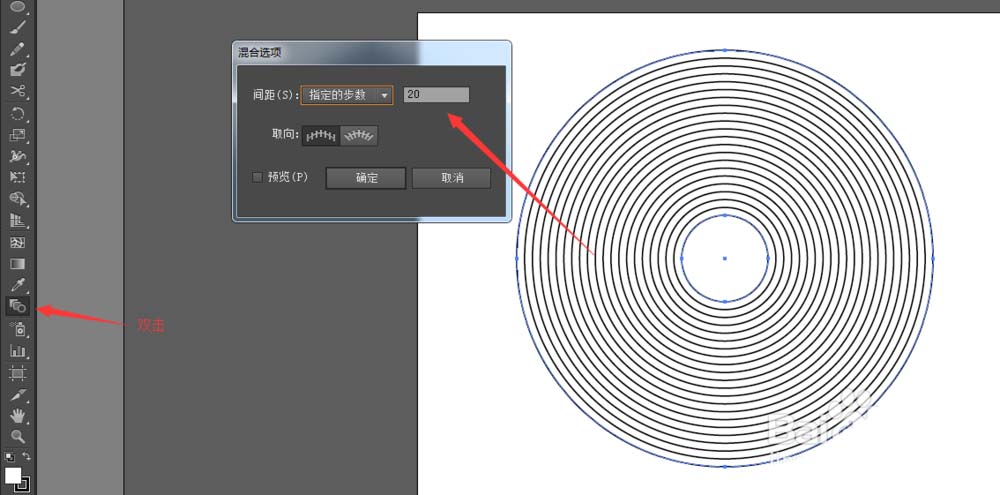Select the Blob Brush tool
Screen dimensions: 1000x495
[18, 70]
